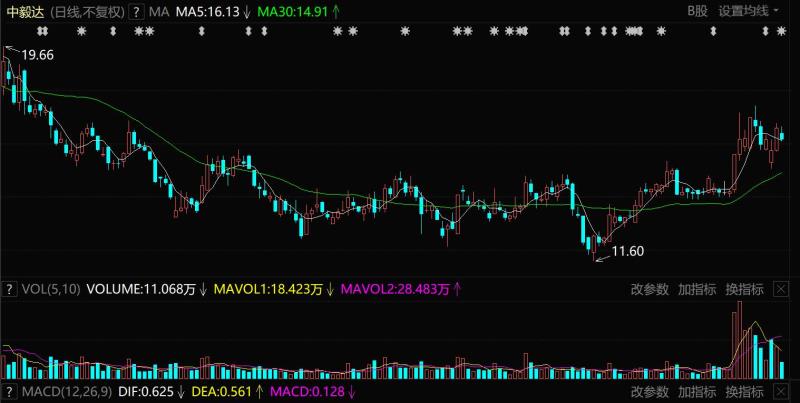Open help icon for VOL indicator
This screenshot has height=403, width=800.
click(9, 290)
